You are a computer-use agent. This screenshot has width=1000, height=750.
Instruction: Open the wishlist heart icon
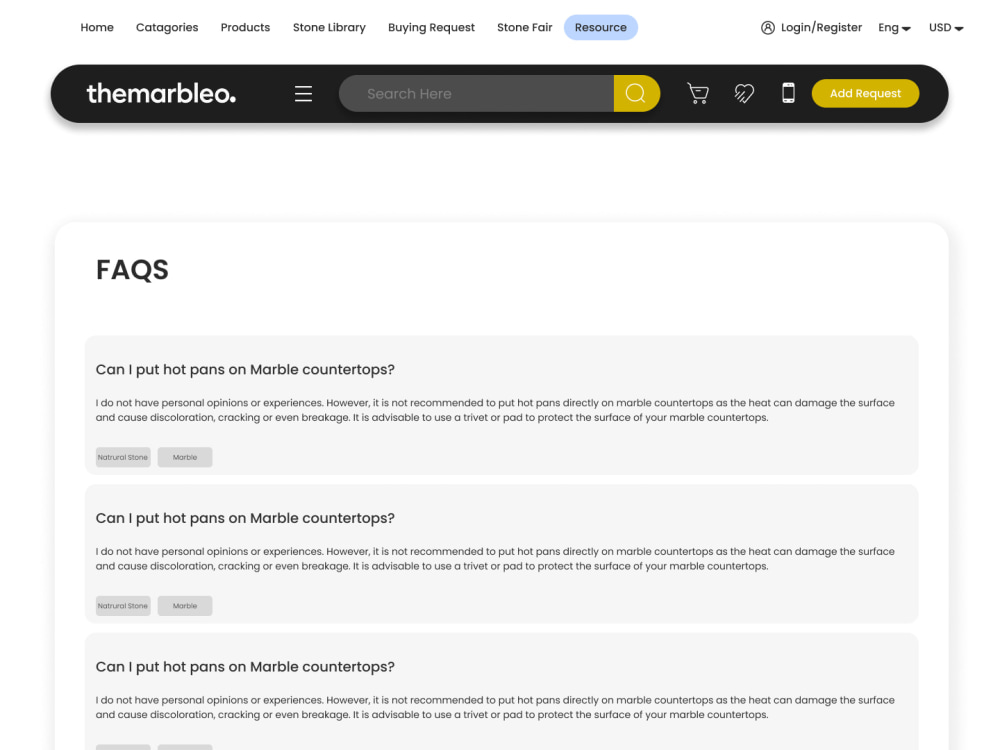click(x=744, y=94)
